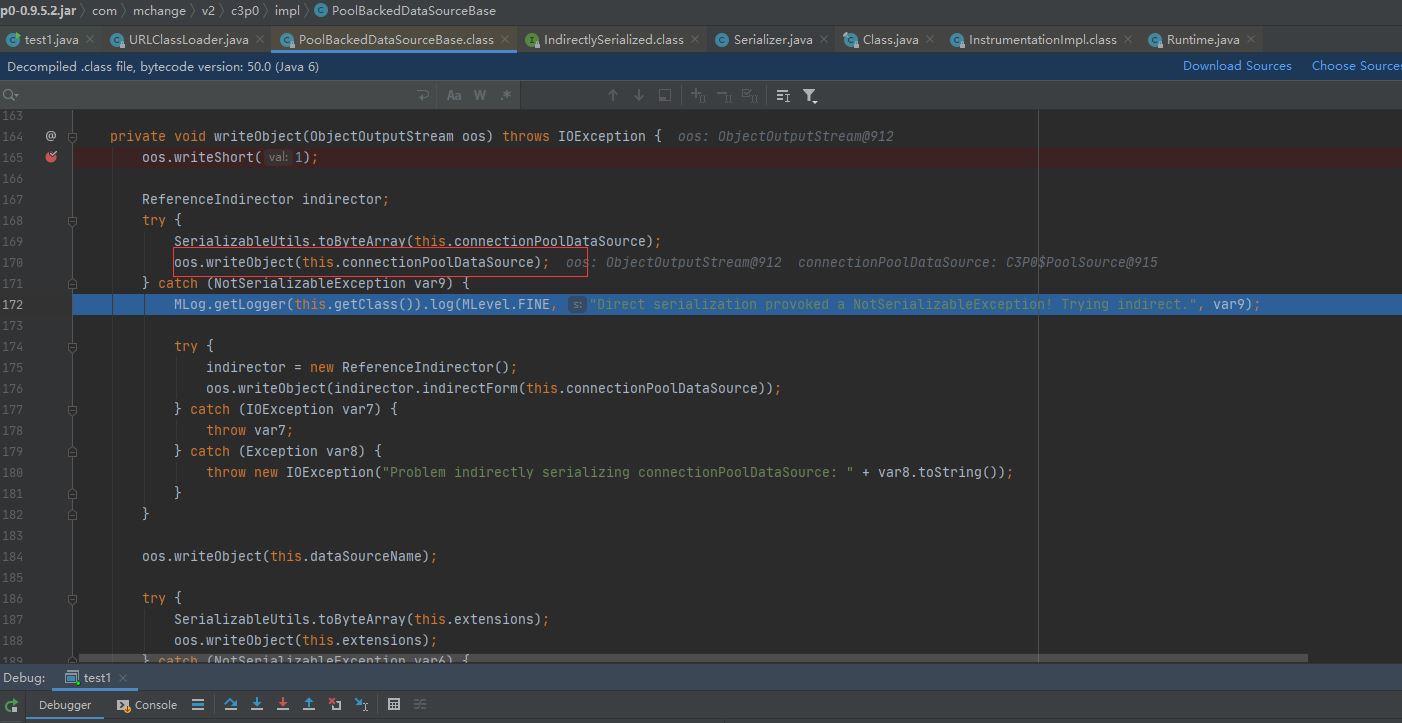Click Unselect Occurrence icon
The image size is (1402, 723).
pos(724,95)
